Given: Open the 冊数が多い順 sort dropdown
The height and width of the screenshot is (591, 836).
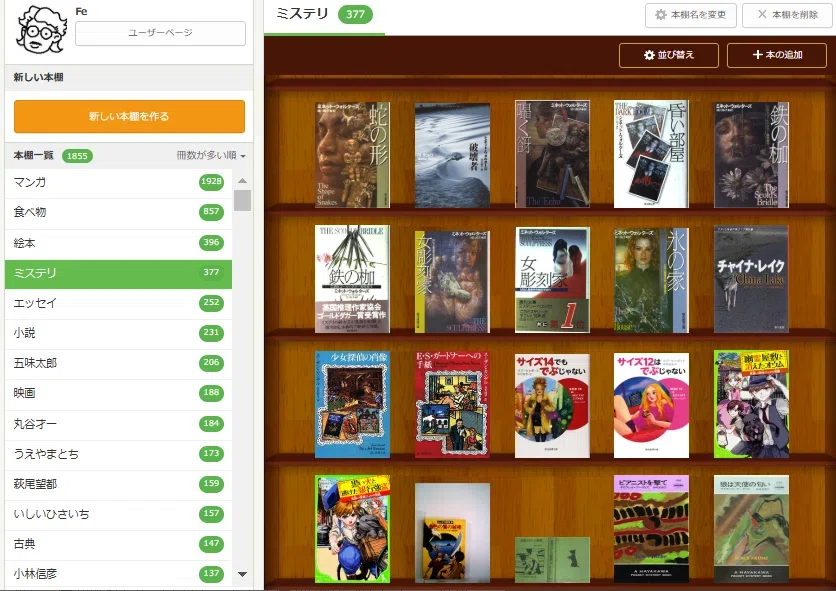Looking at the screenshot, I should pos(211,155).
